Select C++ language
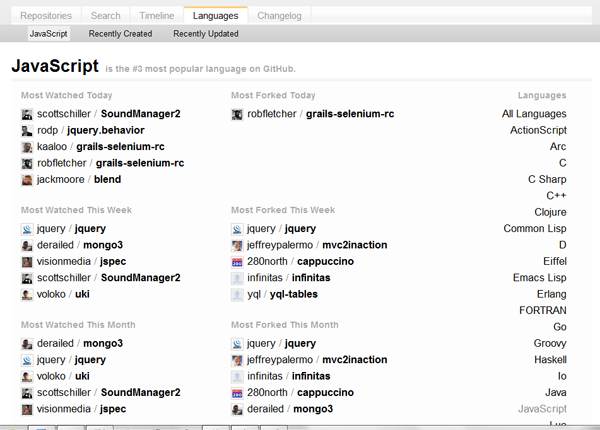Image resolution: width=600 pixels, height=430 pixels. point(556,195)
